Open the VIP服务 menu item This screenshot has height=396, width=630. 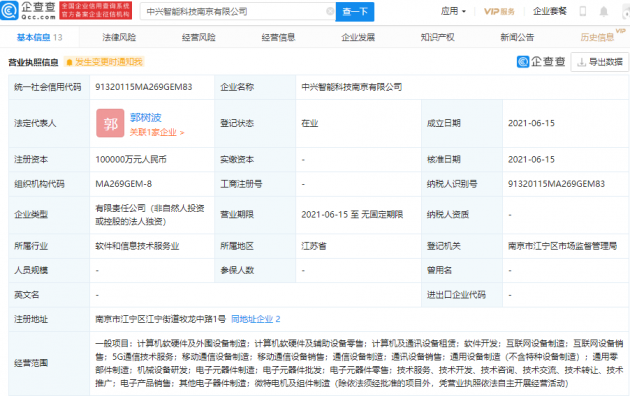499,12
